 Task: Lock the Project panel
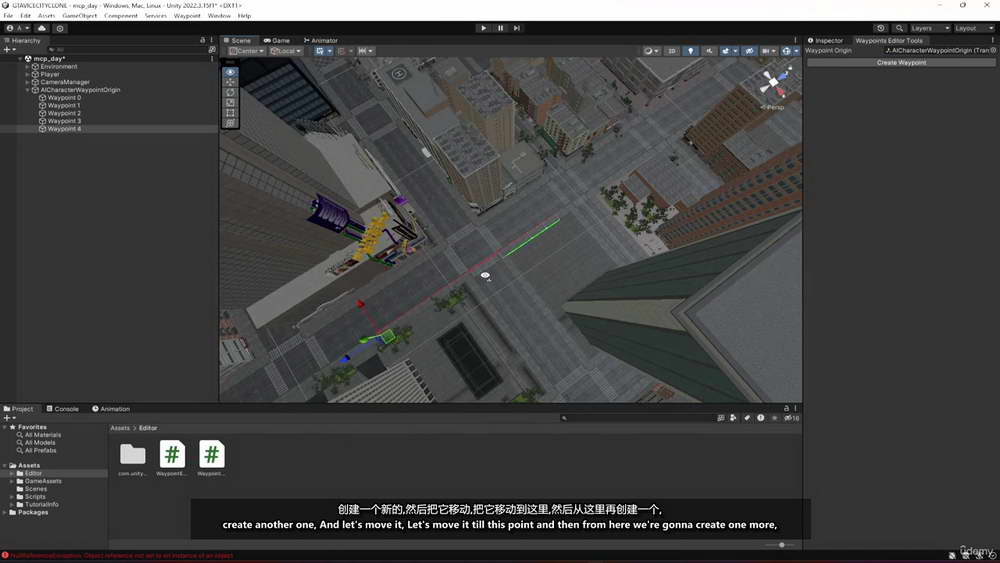pyautogui.click(x=786, y=408)
